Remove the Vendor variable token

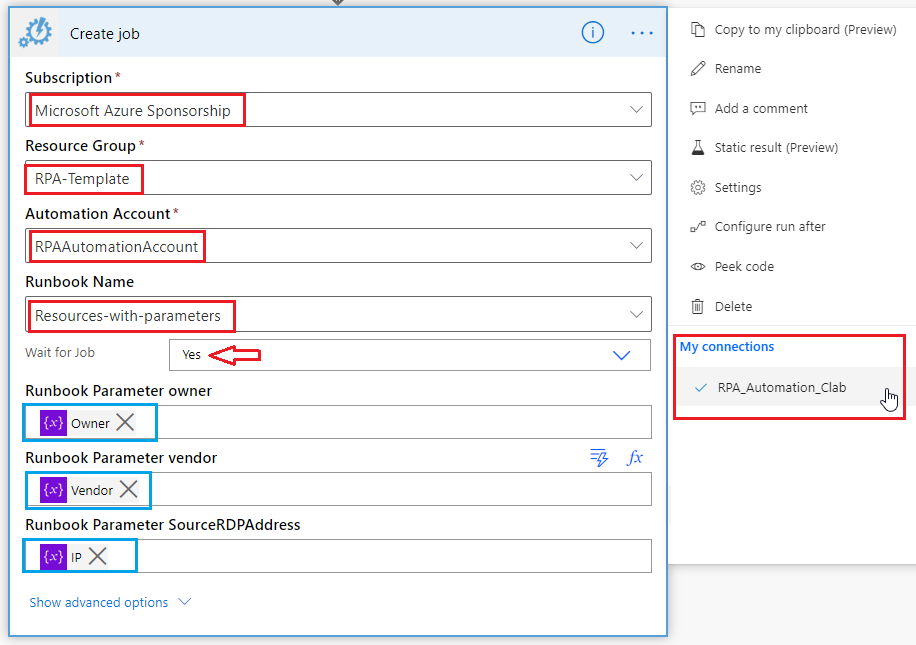(x=129, y=490)
